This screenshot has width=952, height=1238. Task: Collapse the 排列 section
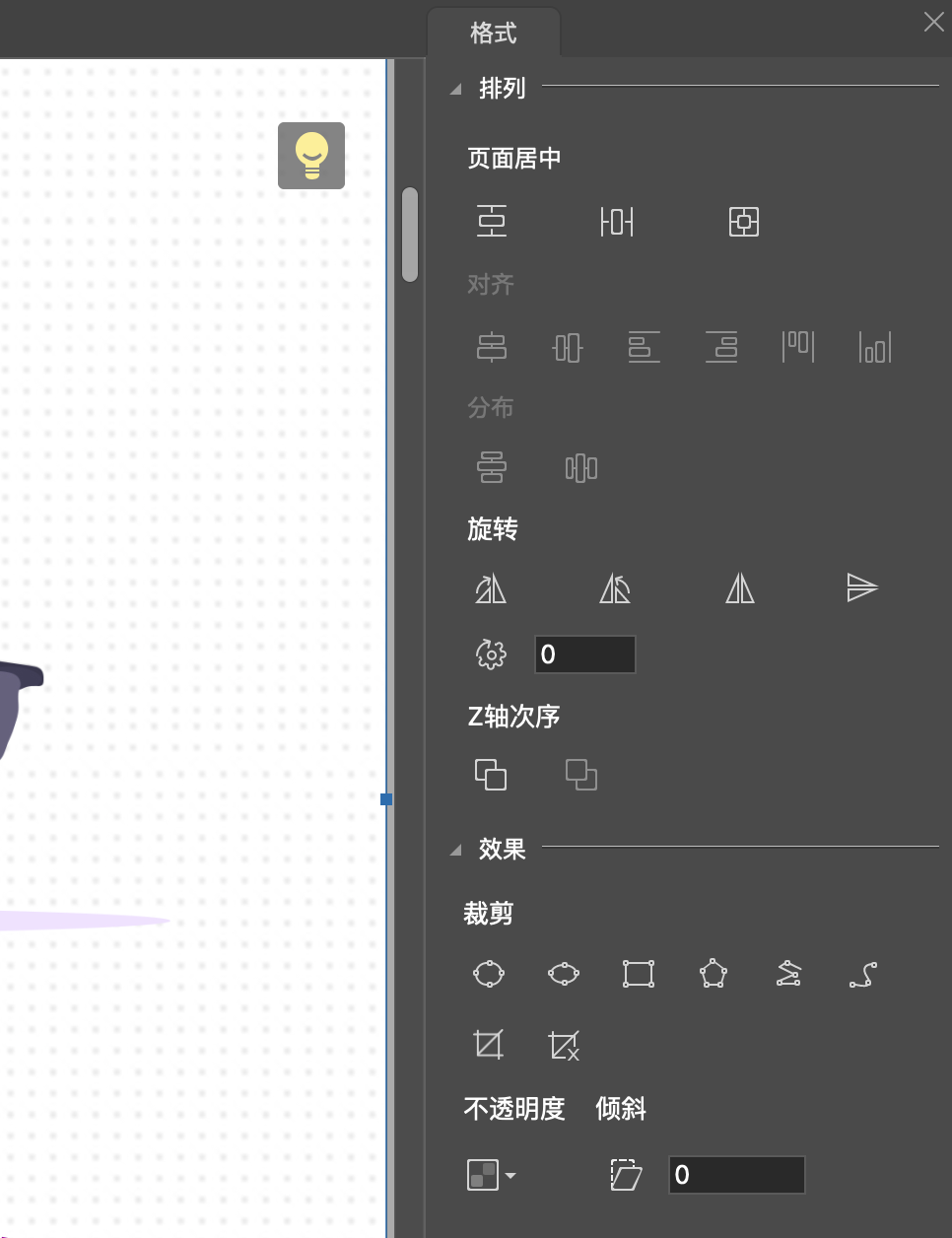455,89
